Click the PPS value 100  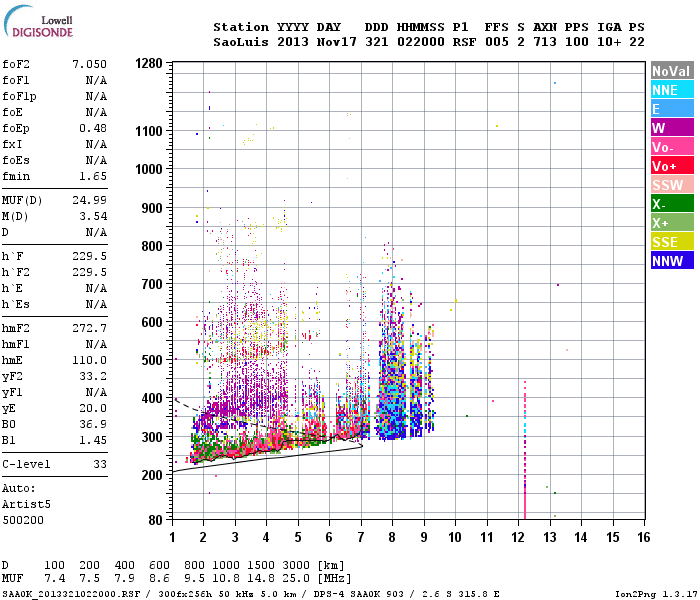(577, 42)
